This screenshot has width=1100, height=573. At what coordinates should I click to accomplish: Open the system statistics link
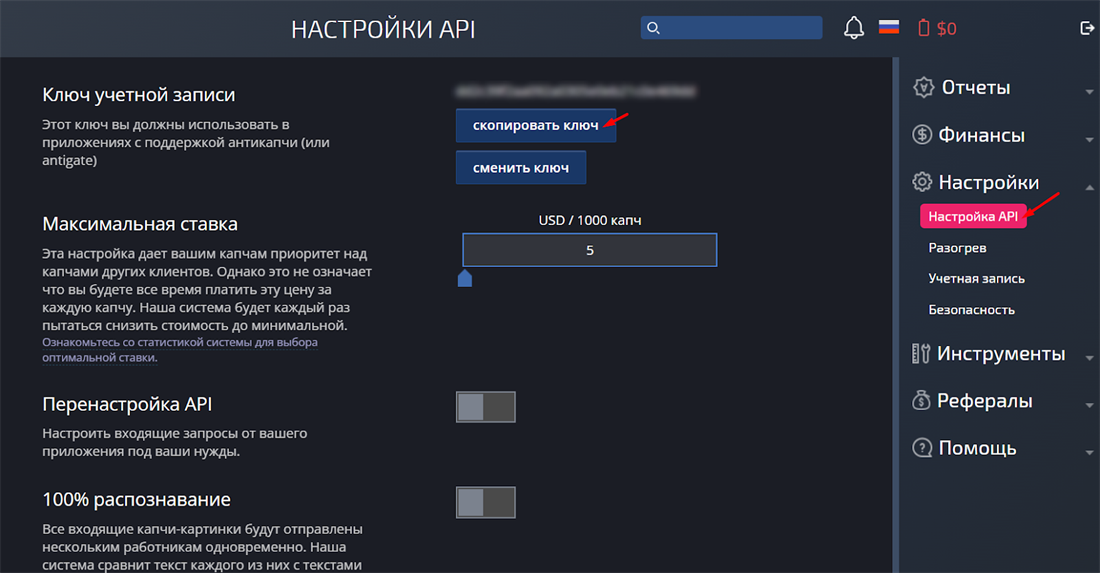click(x=180, y=350)
